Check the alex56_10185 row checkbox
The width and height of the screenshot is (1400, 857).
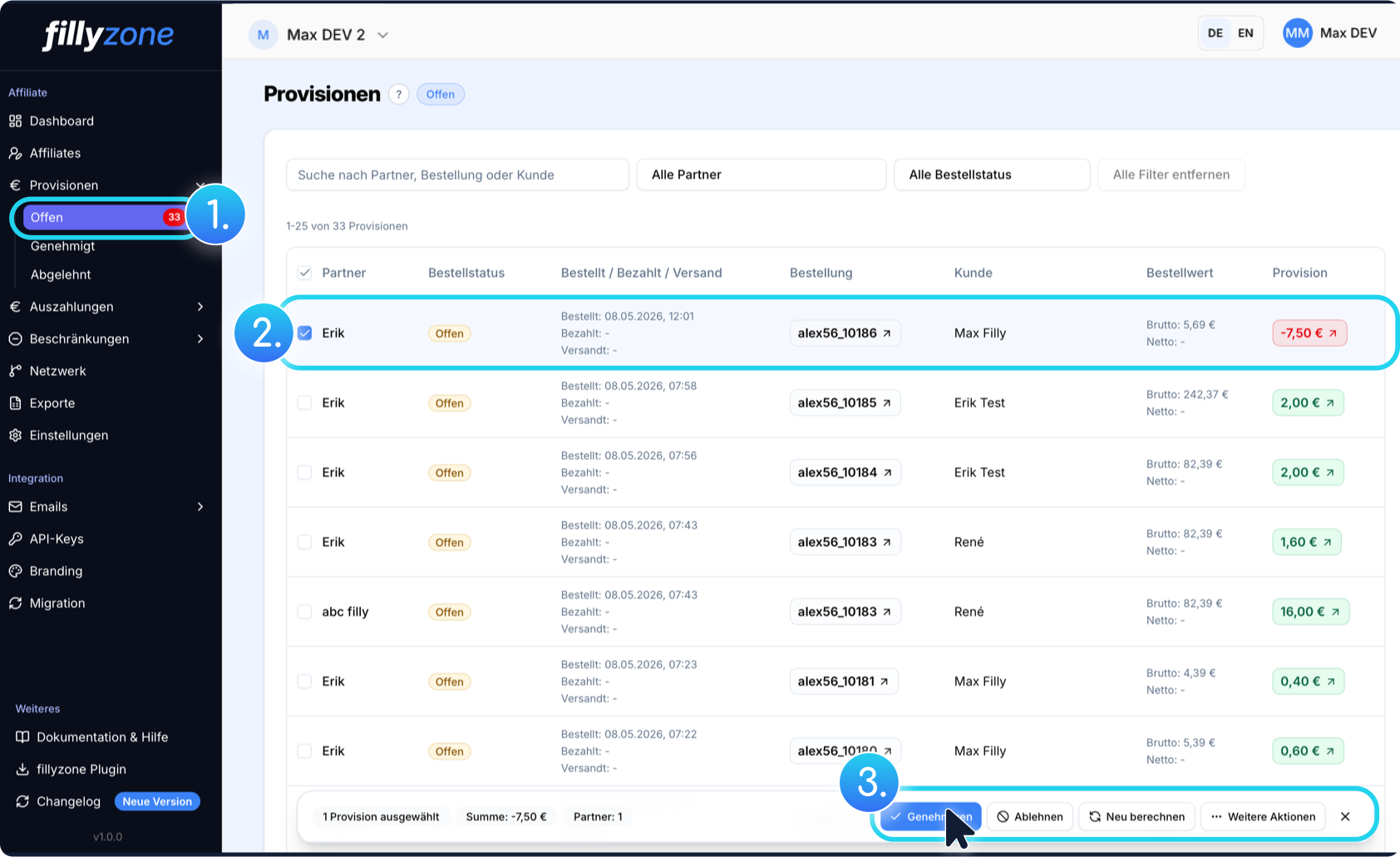pyautogui.click(x=305, y=403)
